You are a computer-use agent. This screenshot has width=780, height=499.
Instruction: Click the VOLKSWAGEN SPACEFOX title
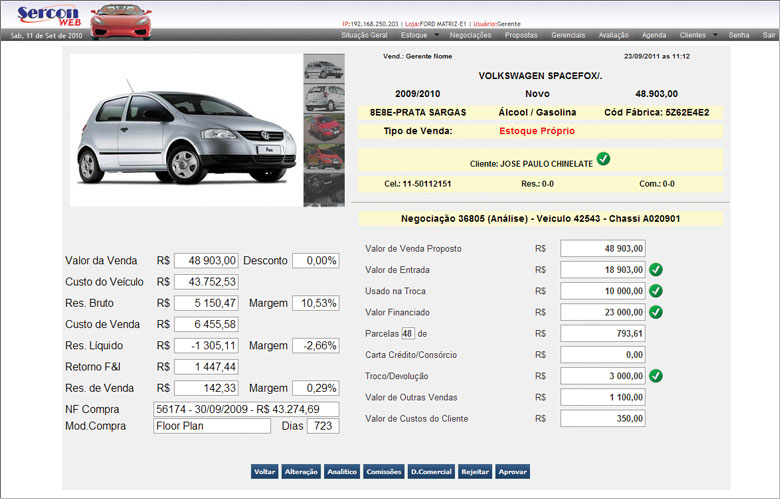pyautogui.click(x=540, y=76)
